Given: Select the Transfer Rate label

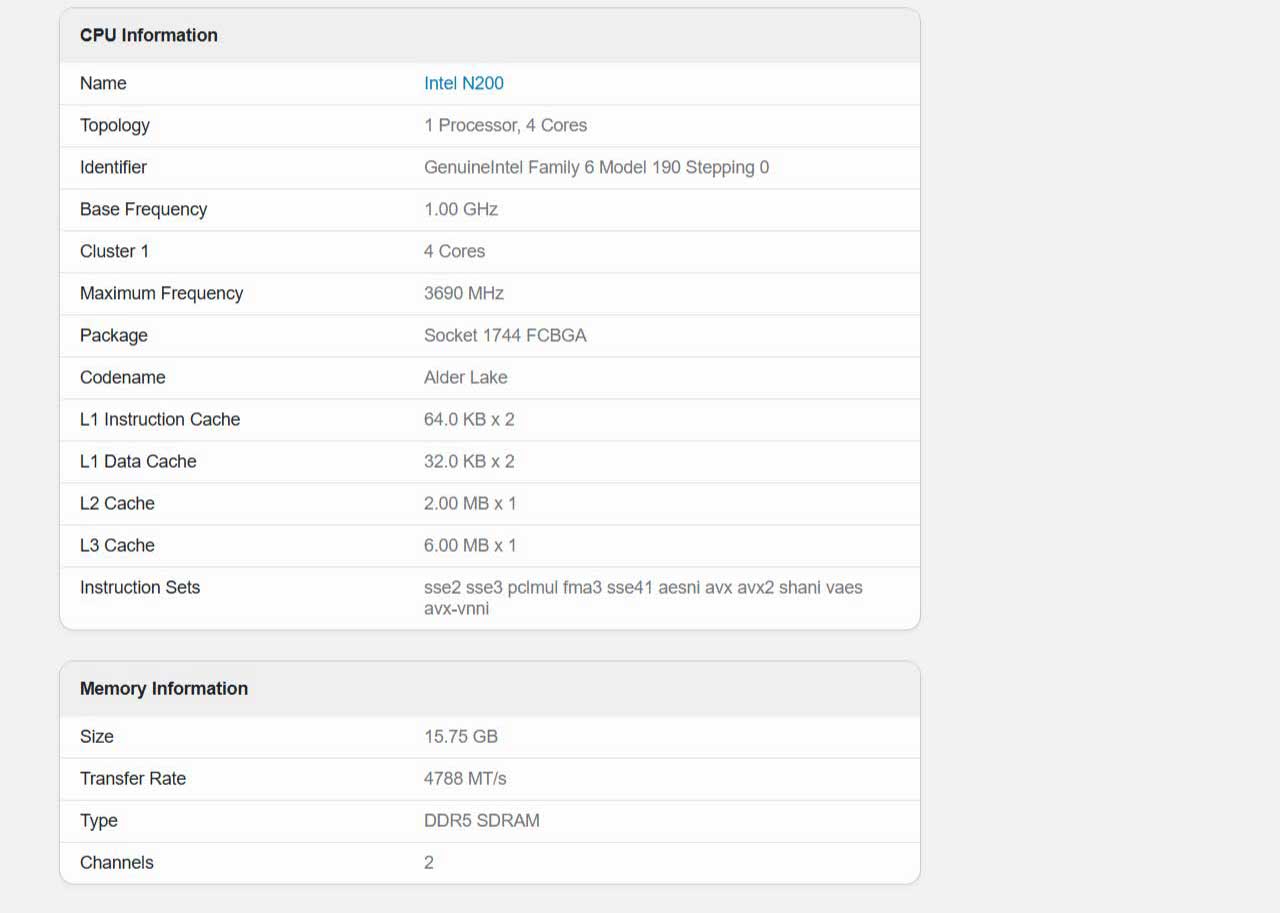Looking at the screenshot, I should click(133, 778).
